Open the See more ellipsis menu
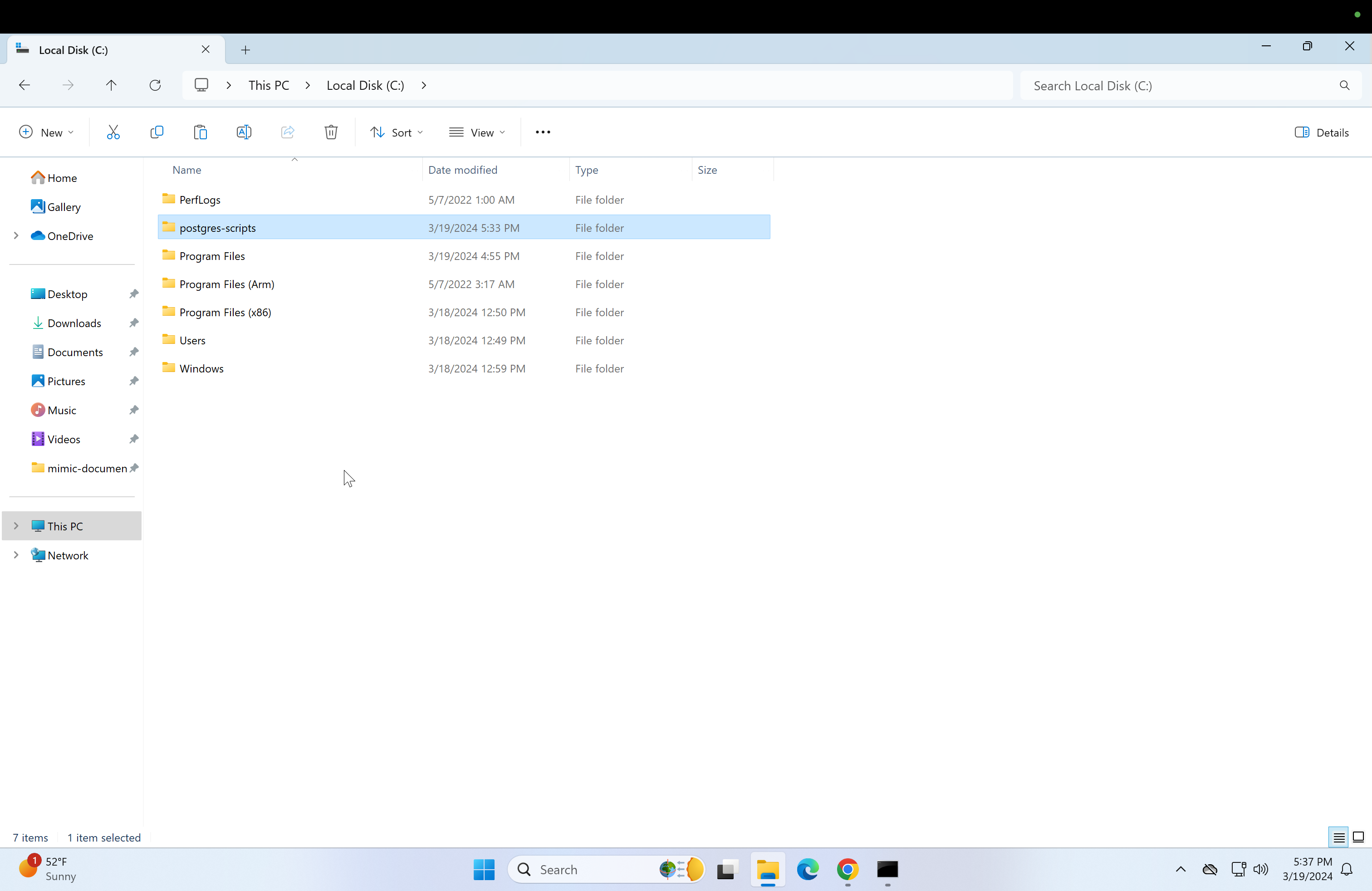The image size is (1372, 891). (543, 132)
